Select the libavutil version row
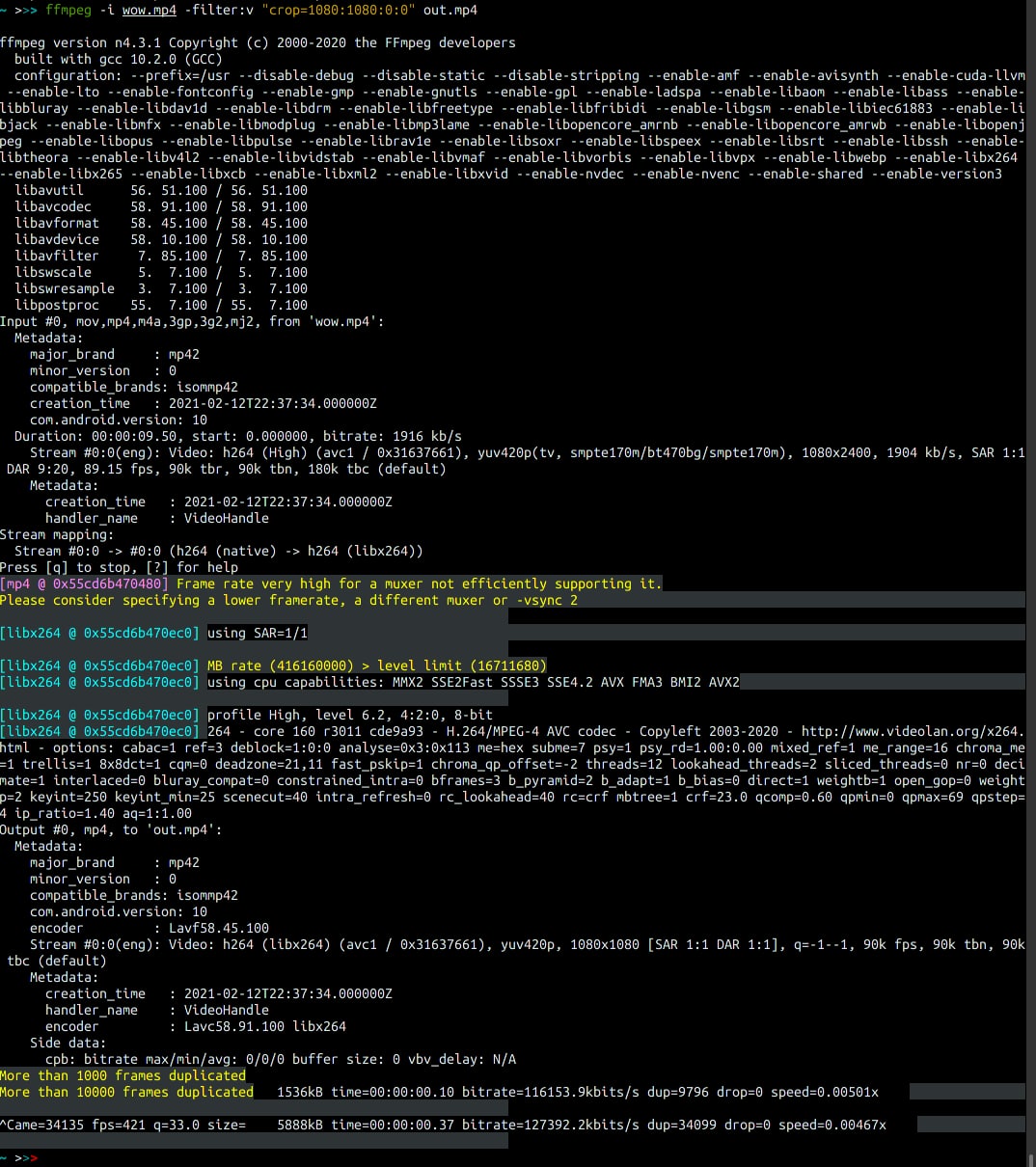 click(x=161, y=190)
